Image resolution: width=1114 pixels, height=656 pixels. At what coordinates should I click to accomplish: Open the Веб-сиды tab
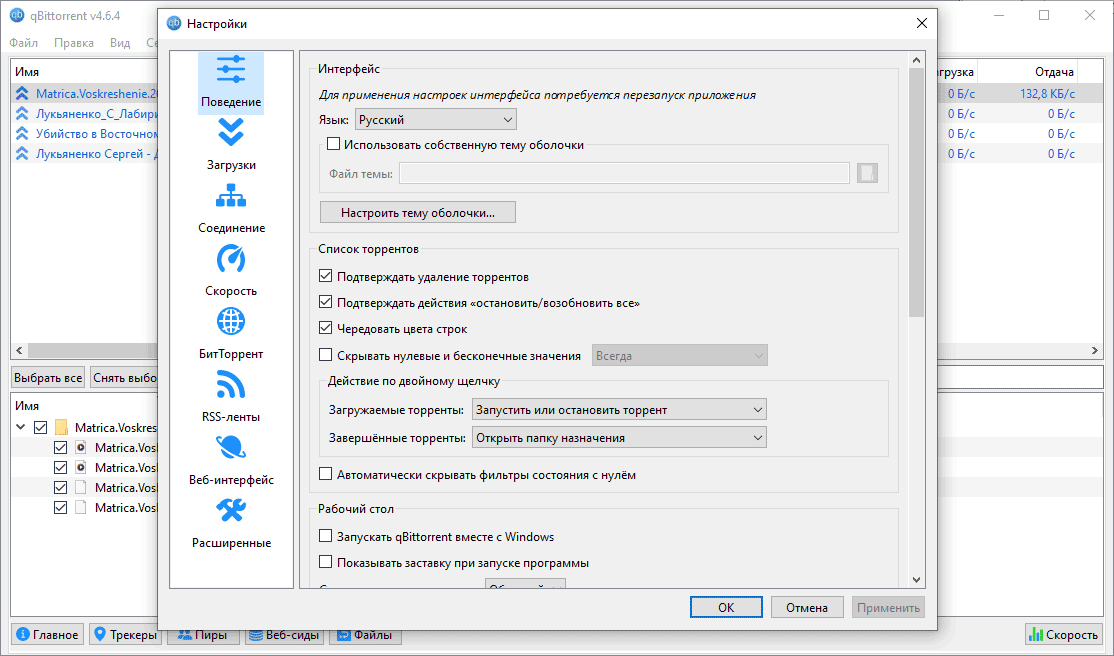(283, 635)
